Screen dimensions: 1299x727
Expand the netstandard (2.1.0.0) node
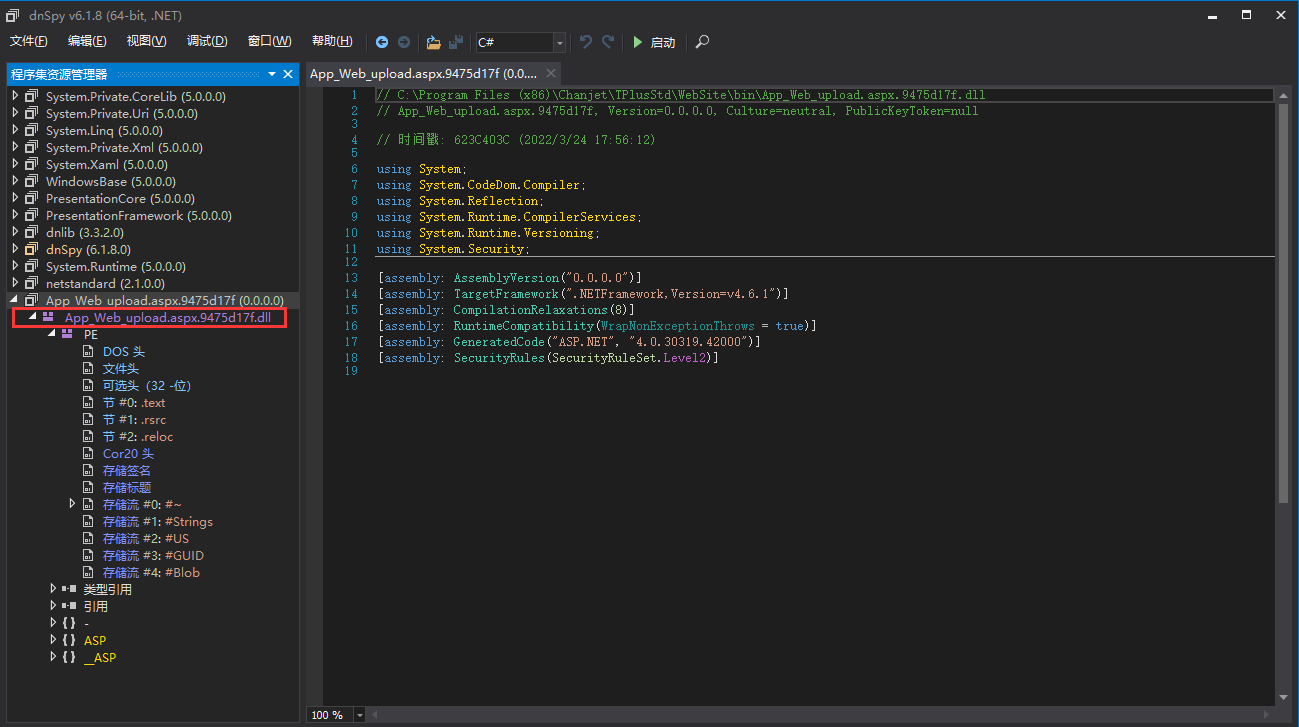tap(15, 283)
